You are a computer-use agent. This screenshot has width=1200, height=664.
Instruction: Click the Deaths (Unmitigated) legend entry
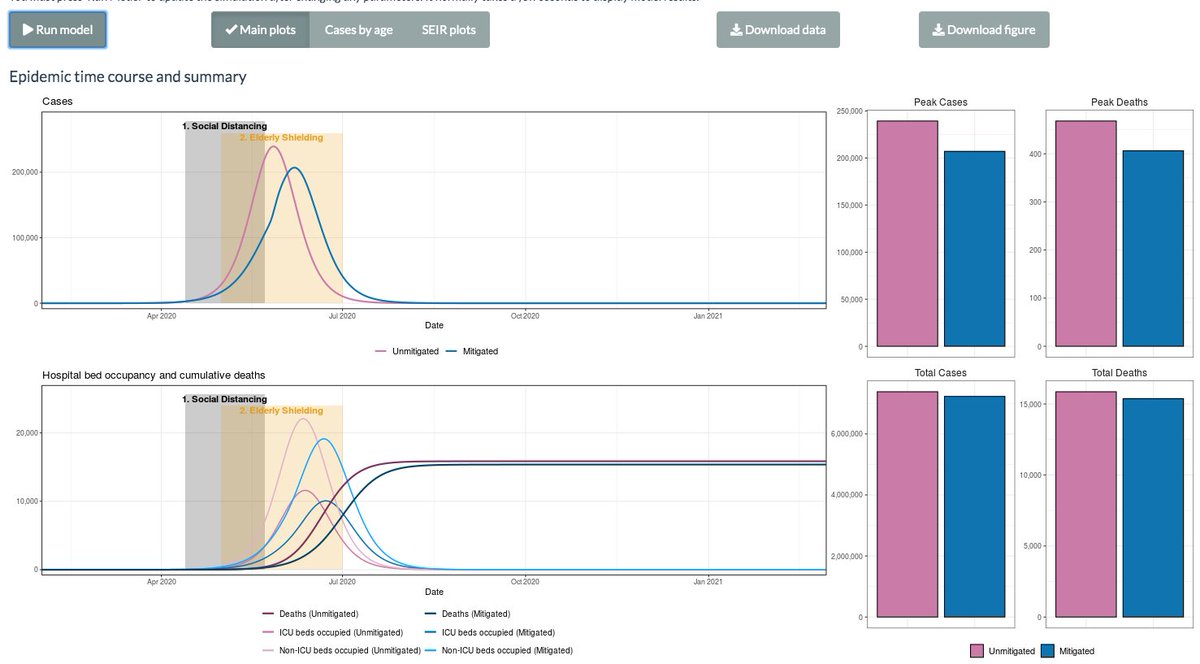click(x=310, y=613)
